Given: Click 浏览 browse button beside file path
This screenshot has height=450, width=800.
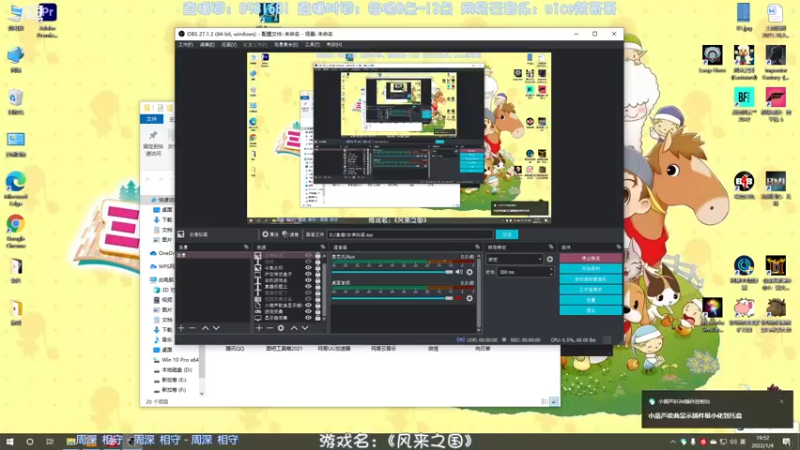Looking at the screenshot, I should point(507,234).
